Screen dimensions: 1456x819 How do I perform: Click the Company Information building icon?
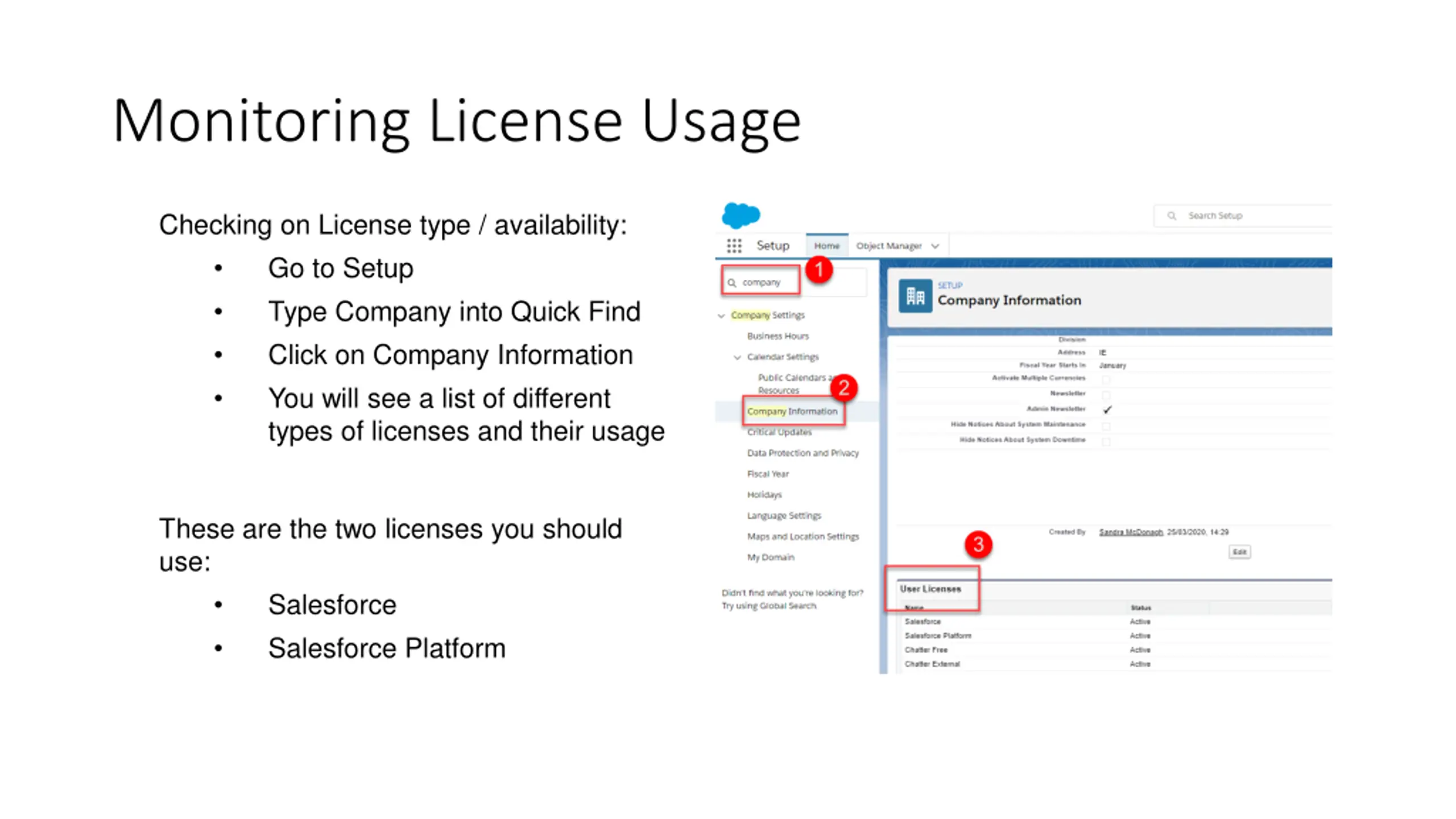[x=915, y=296]
